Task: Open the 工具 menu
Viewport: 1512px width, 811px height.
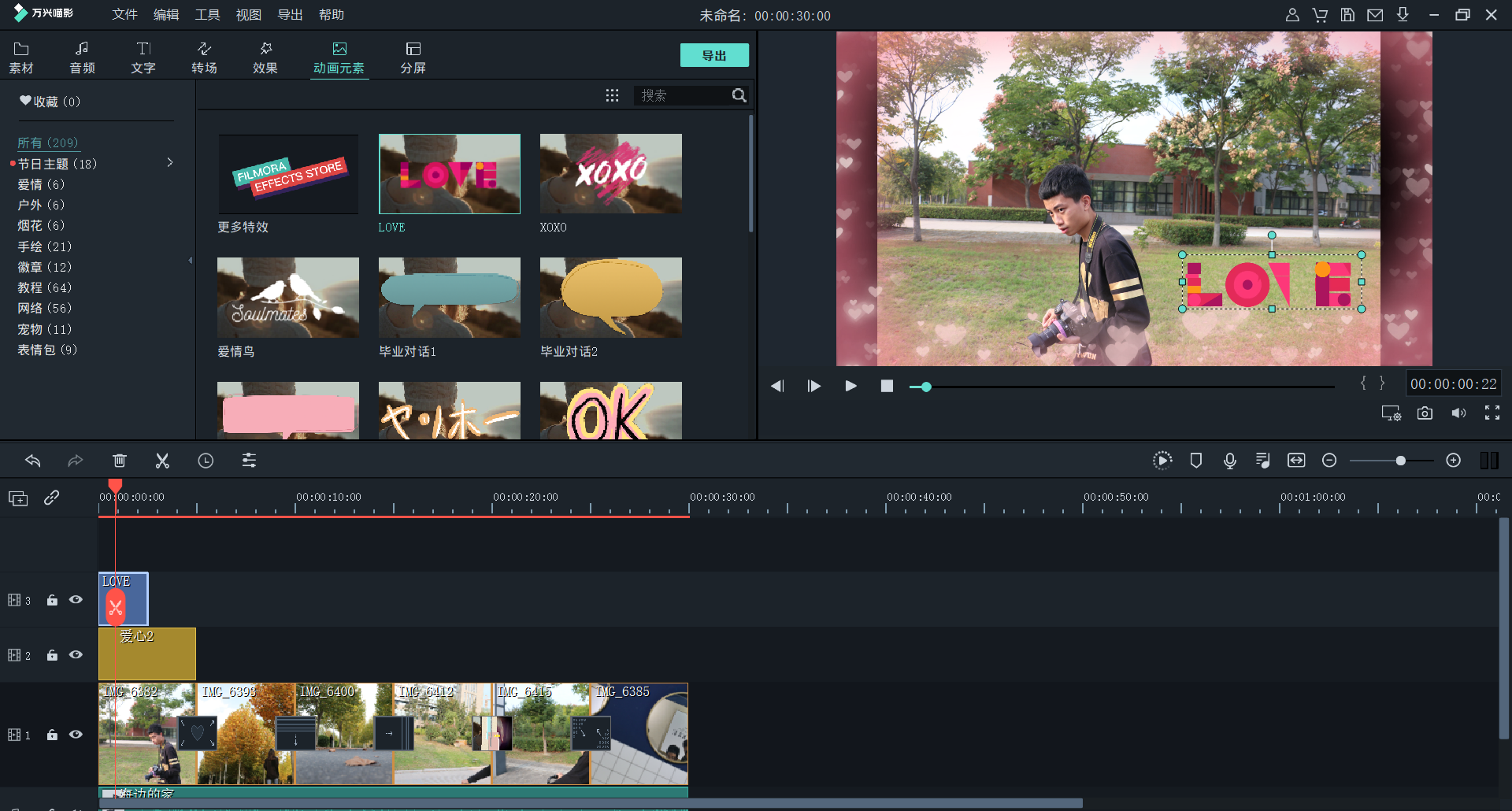Action: 207,15
